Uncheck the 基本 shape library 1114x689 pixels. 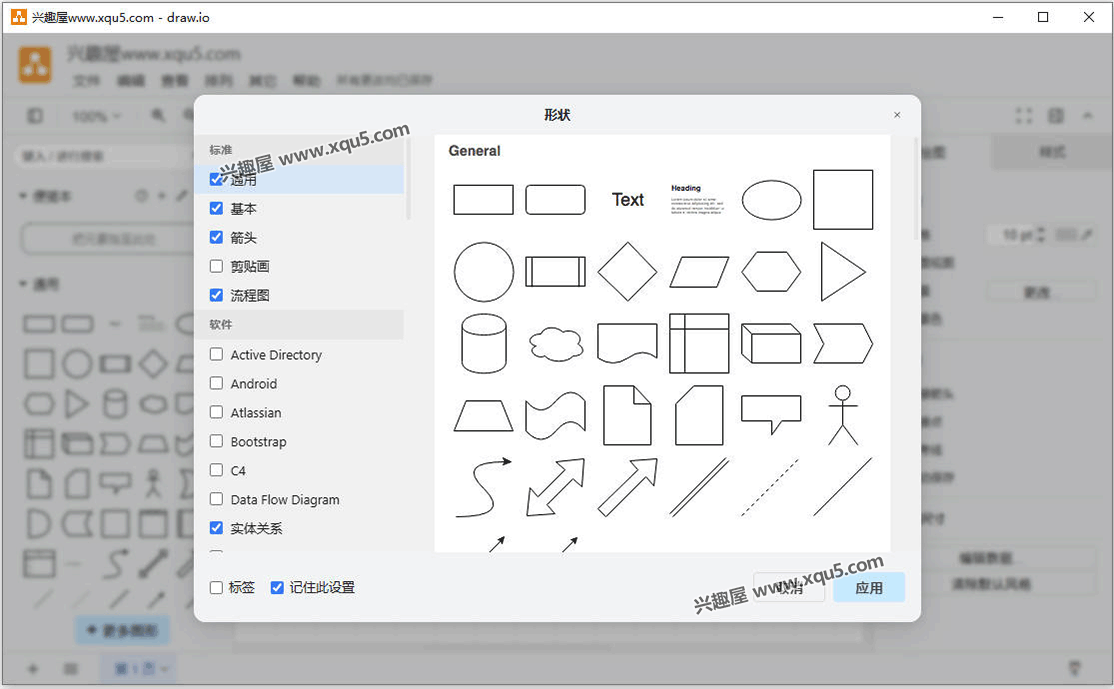tap(216, 208)
